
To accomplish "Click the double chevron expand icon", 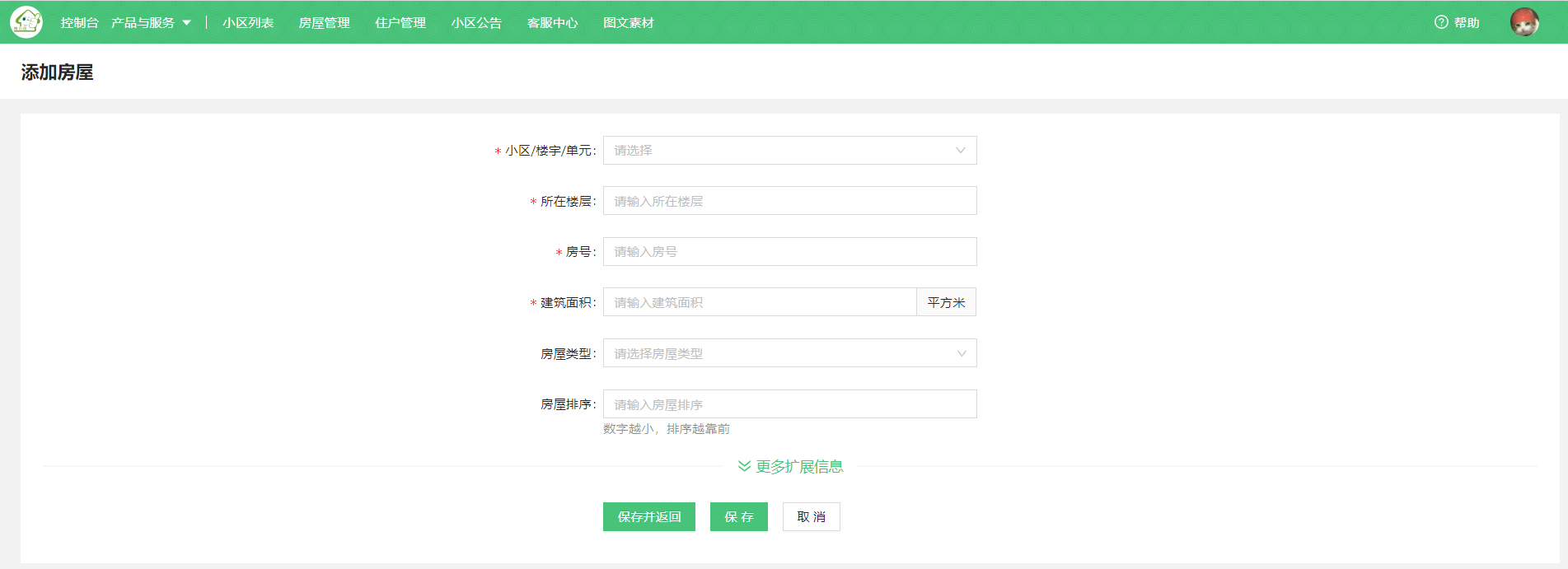I will [x=744, y=467].
